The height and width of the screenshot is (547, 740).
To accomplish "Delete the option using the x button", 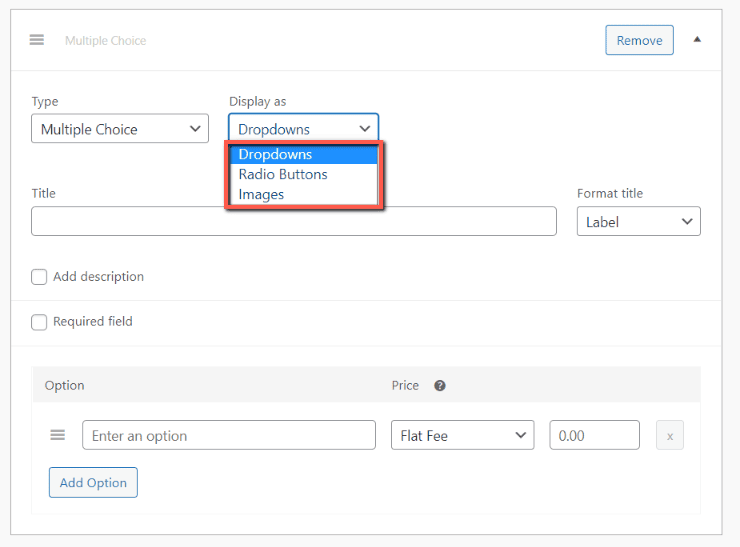I will [x=670, y=436].
